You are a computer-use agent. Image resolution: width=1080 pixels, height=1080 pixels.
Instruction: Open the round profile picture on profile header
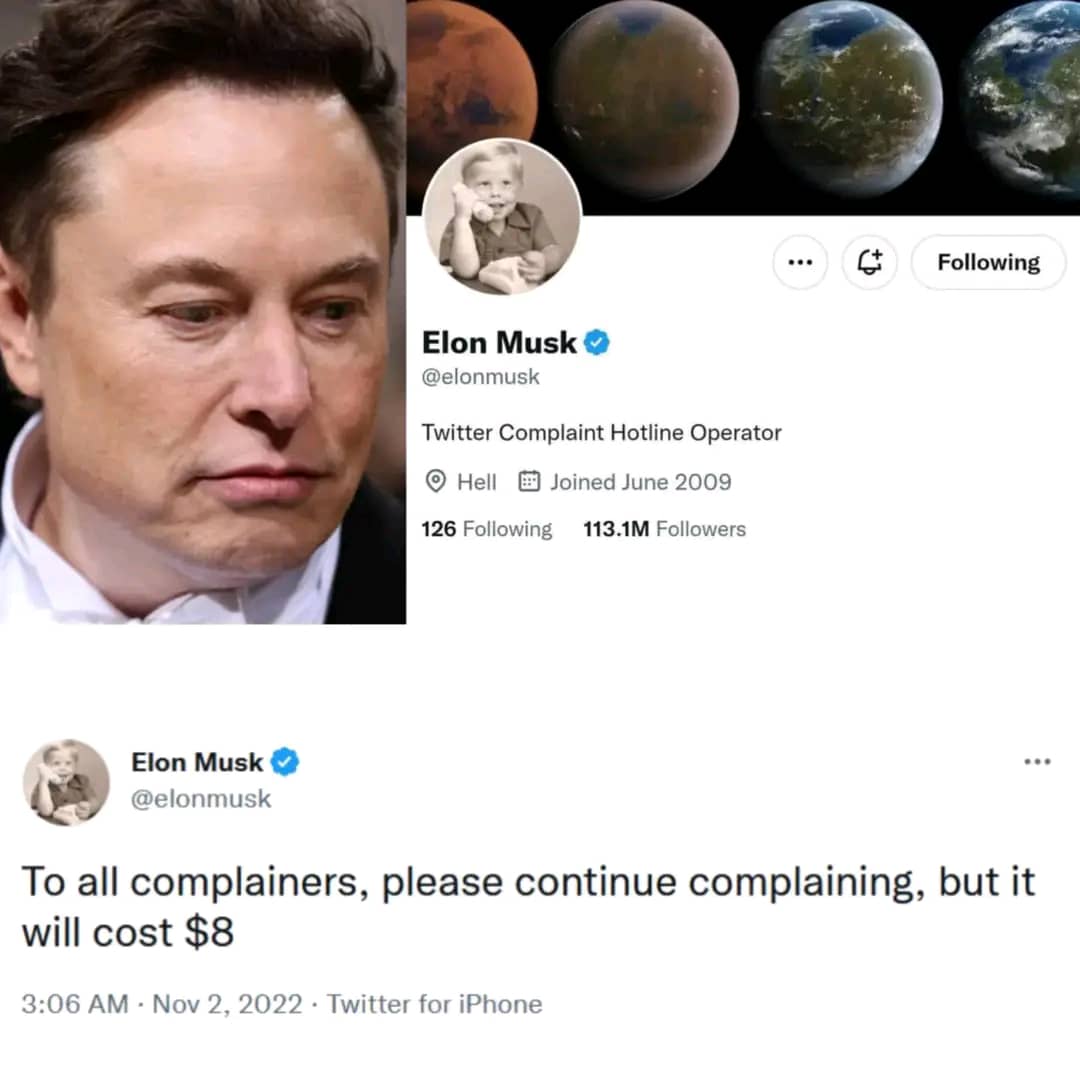tap(502, 217)
